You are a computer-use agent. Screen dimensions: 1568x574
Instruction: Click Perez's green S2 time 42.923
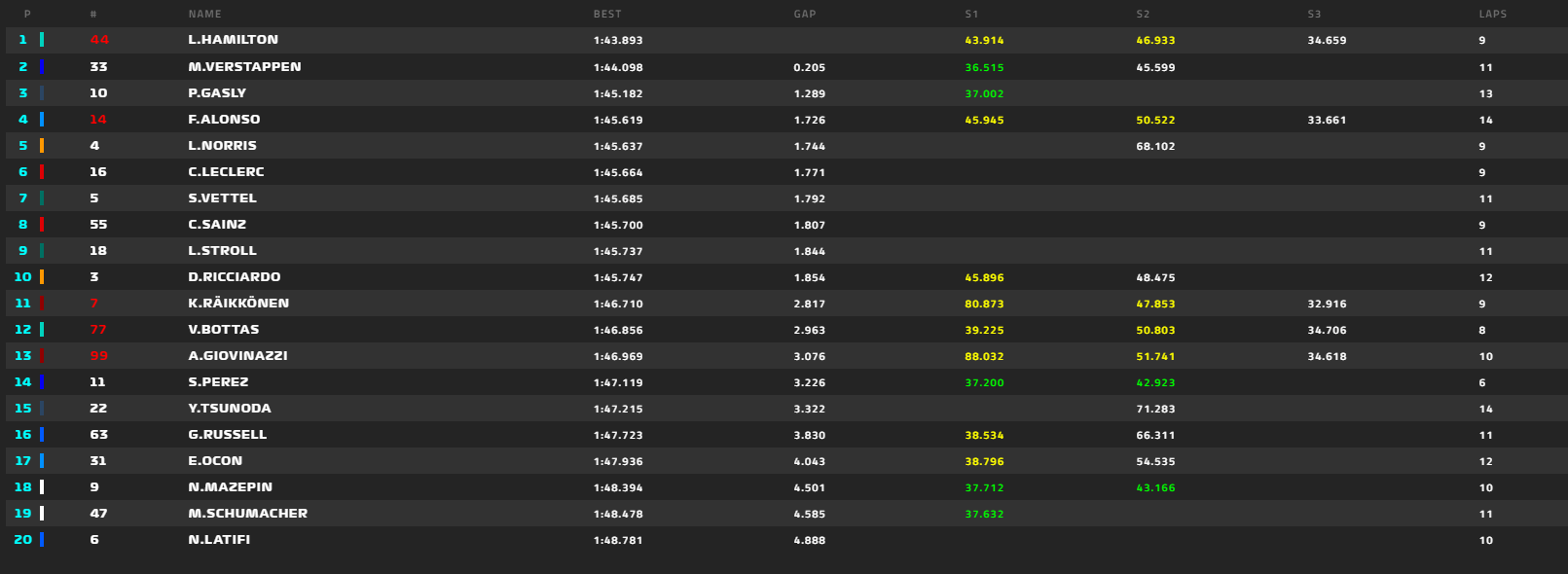1155,383
